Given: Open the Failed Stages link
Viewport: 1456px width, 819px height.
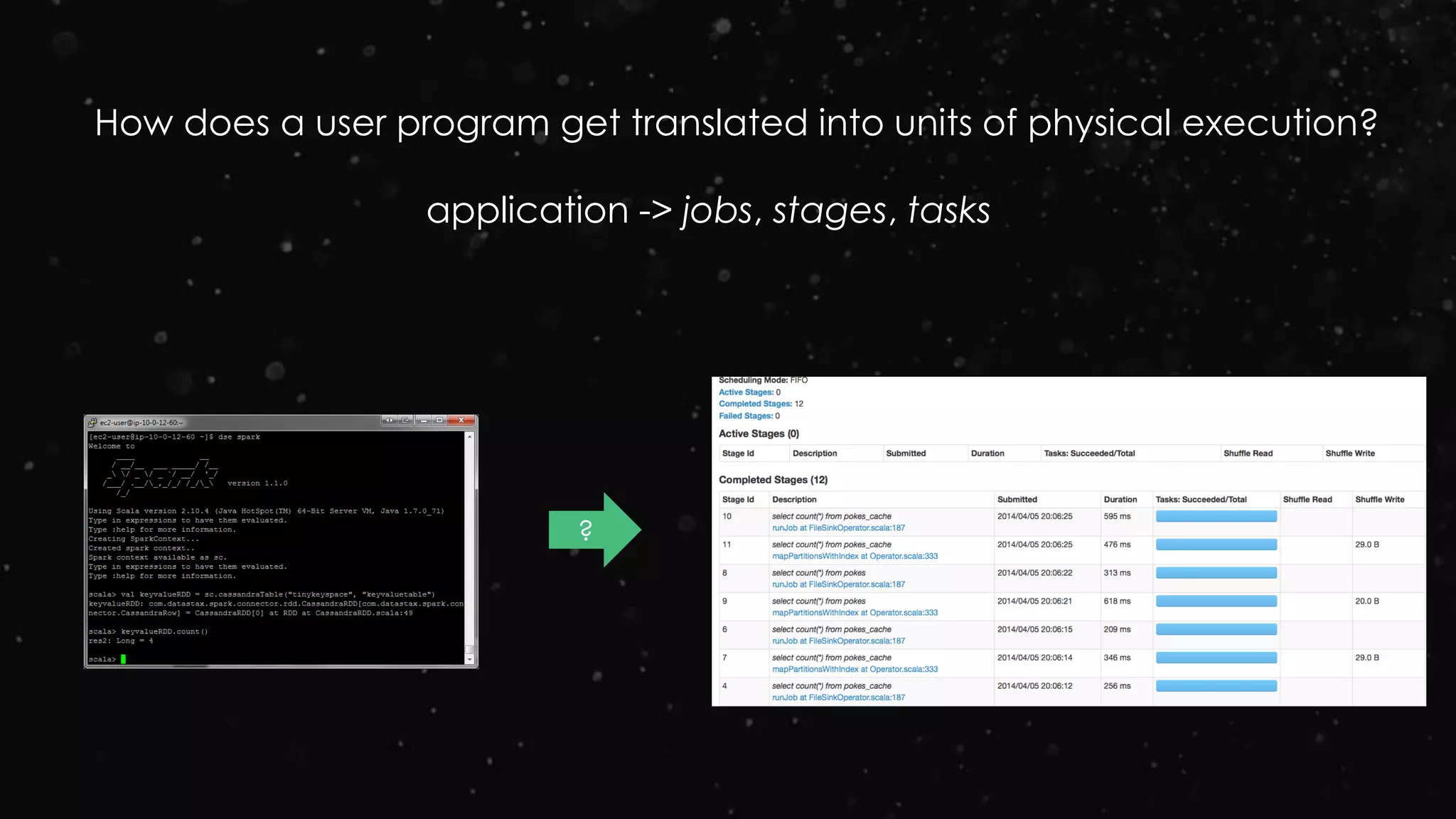Looking at the screenshot, I should tap(746, 416).
